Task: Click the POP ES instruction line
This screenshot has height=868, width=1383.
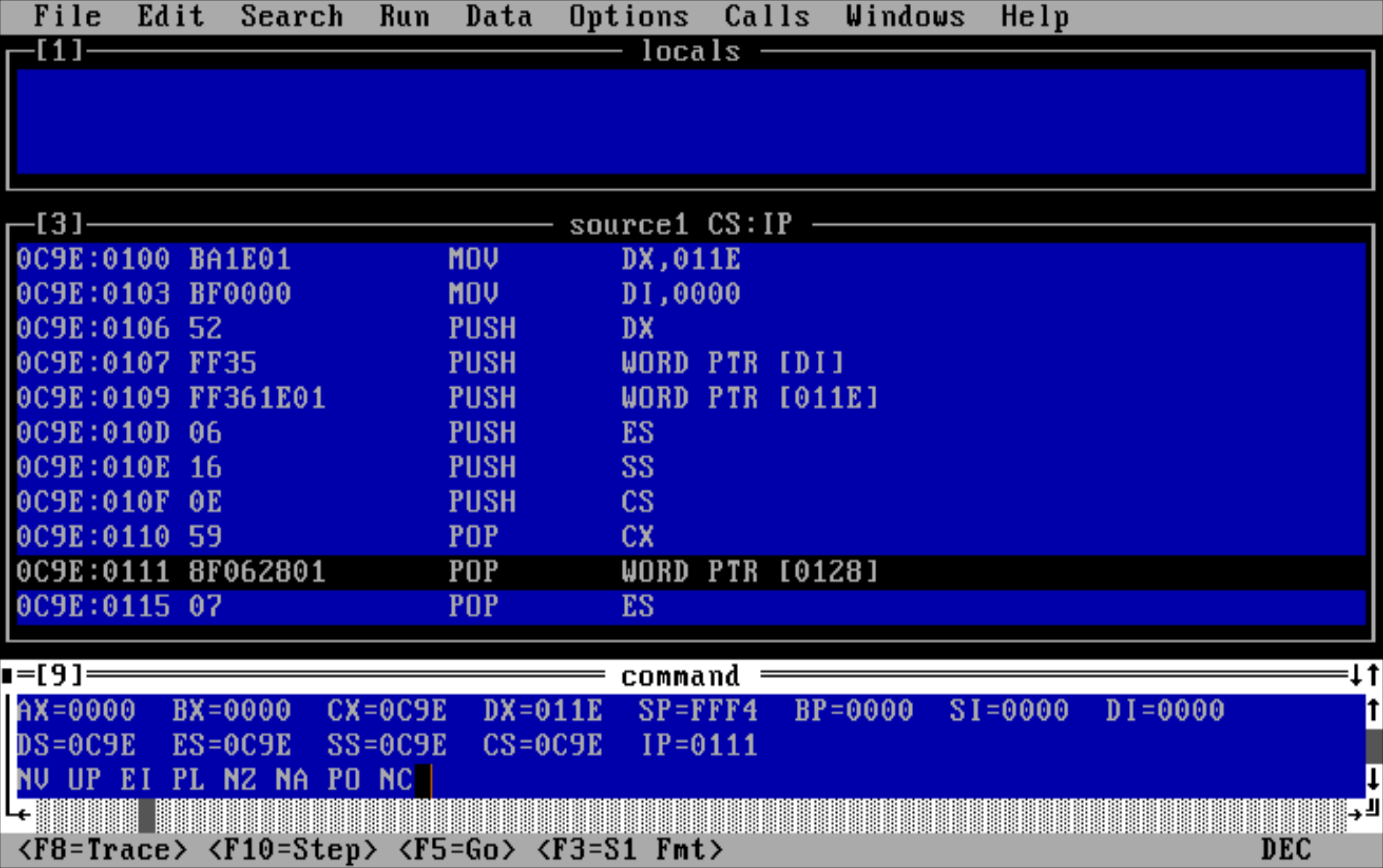Action: click(x=691, y=607)
